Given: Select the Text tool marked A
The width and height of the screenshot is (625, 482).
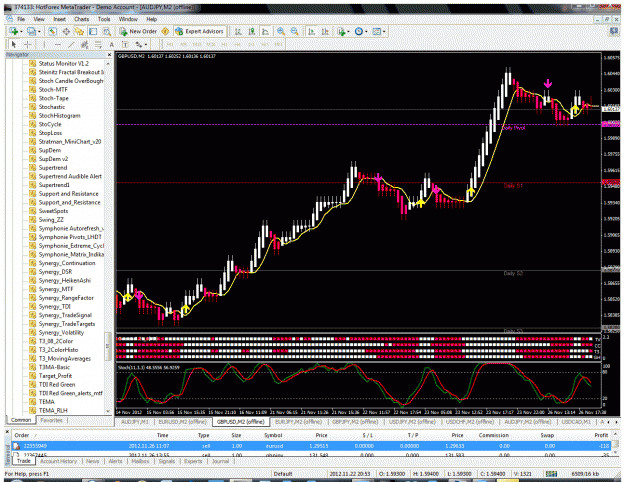Looking at the screenshot, I should click(x=112, y=44).
